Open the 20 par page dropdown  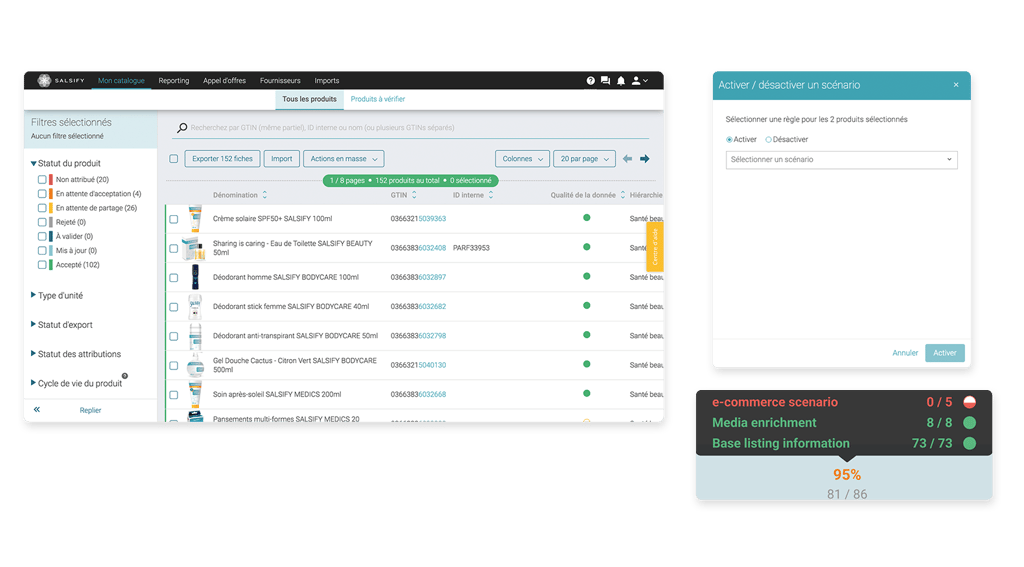click(x=584, y=159)
